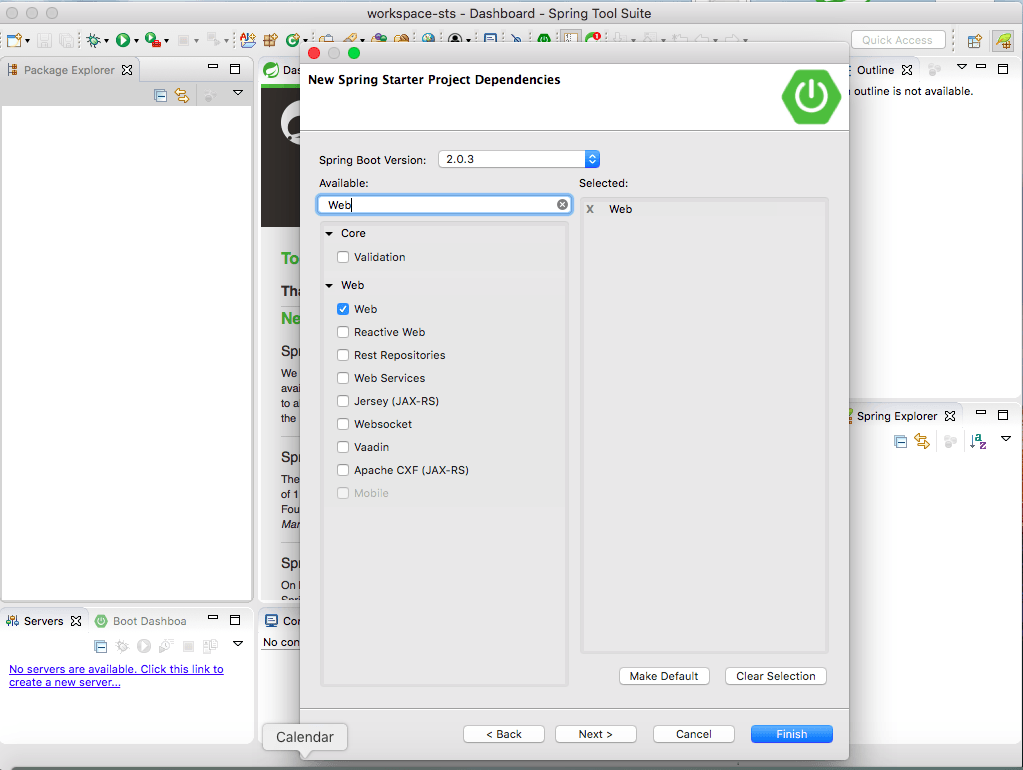Enable the Websocket dependency
Viewport: 1023px width, 770px height.
(343, 424)
